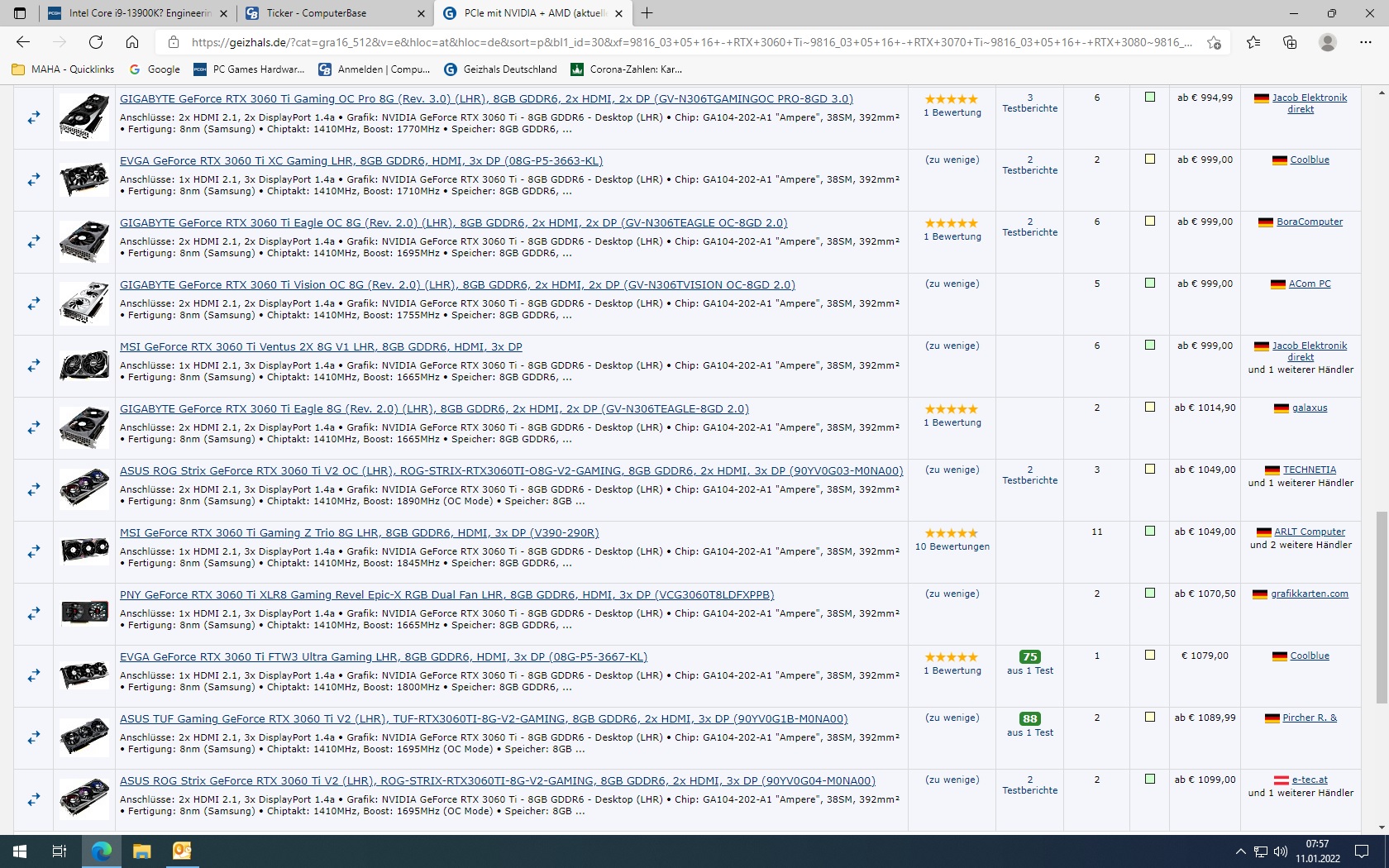
Task: Click compare arrows for PNY XLR8 row
Action: click(34, 613)
